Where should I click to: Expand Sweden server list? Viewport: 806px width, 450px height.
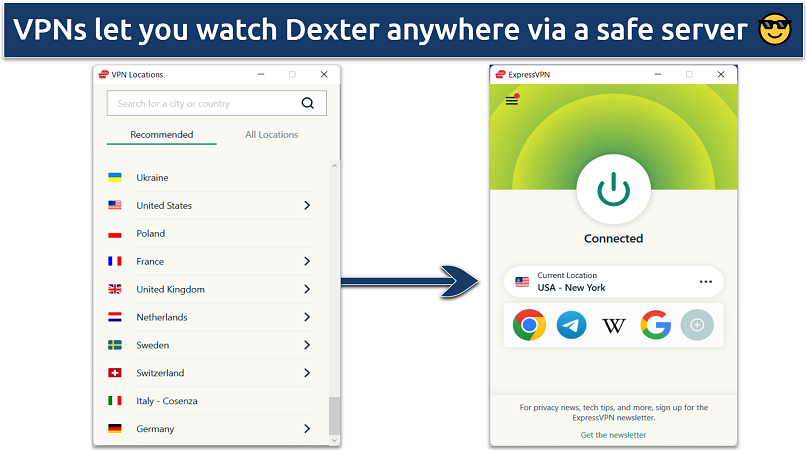[307, 345]
